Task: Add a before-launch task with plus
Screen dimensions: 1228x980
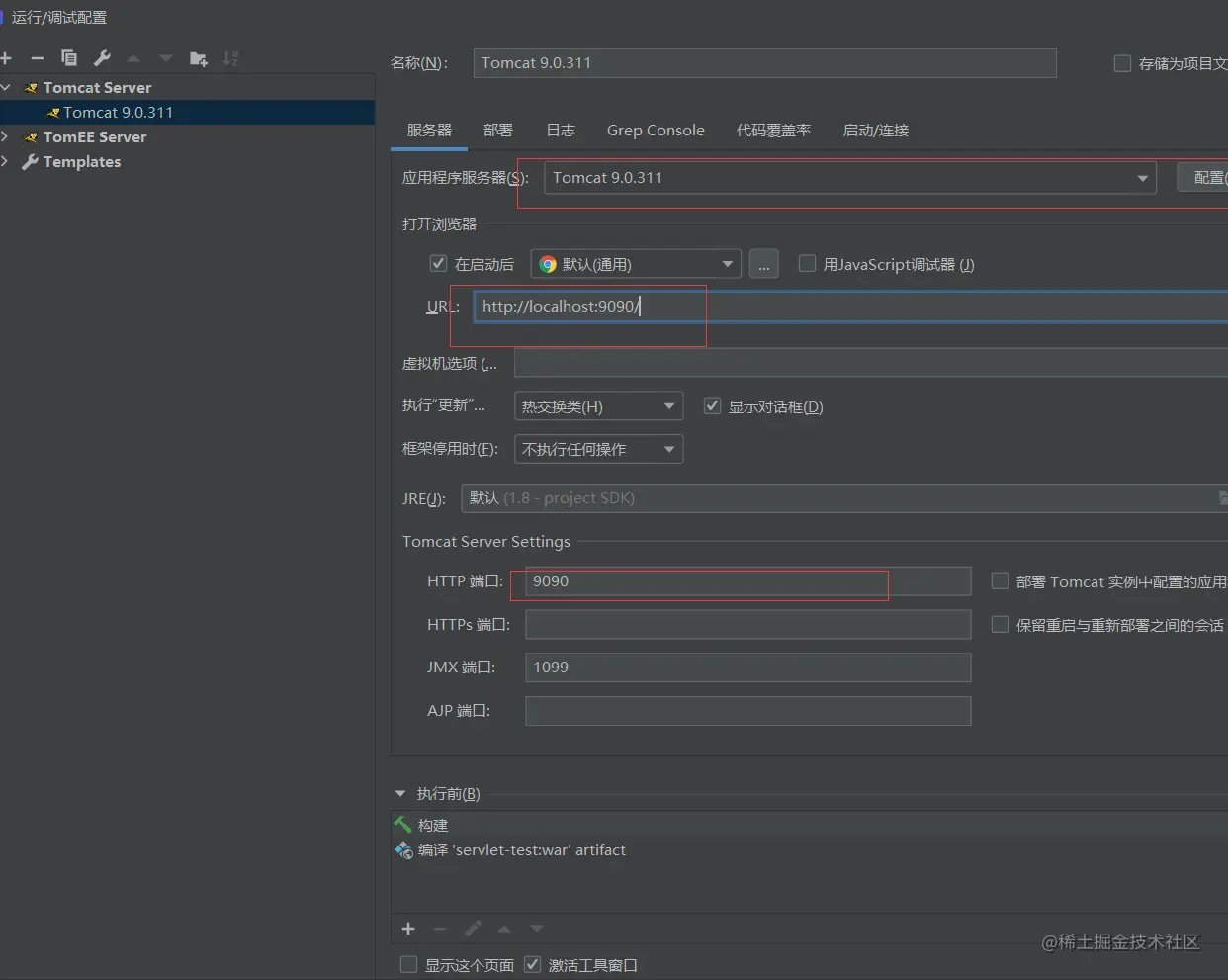Action: point(408,929)
